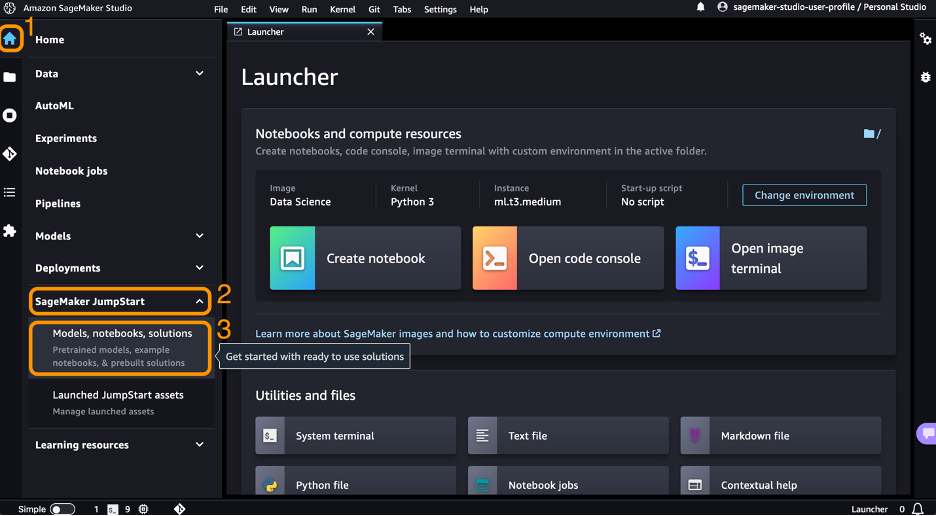Viewport: 936px width, 516px height.
Task: Open the Tabs menu
Action: pos(402,9)
